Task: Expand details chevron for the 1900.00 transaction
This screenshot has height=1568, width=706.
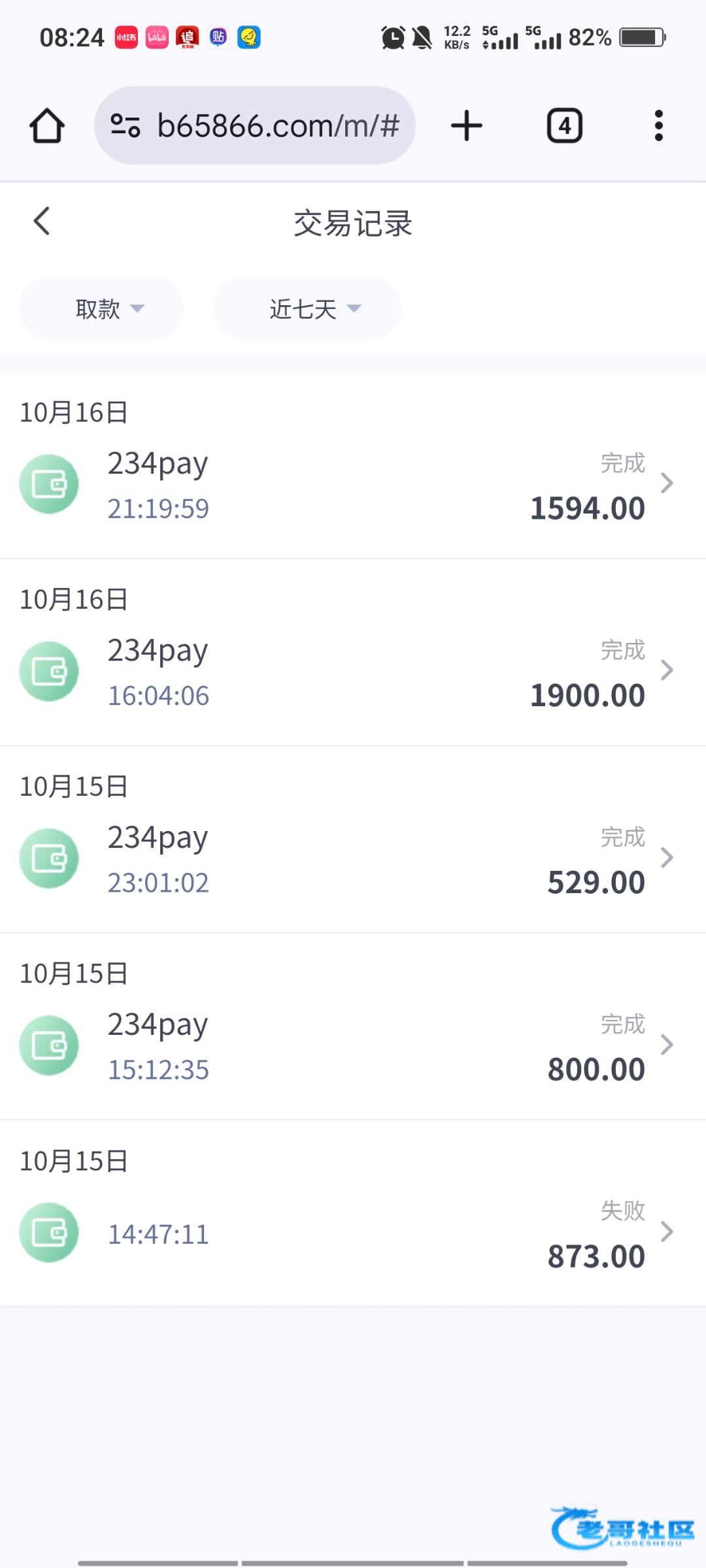Action: tap(667, 670)
